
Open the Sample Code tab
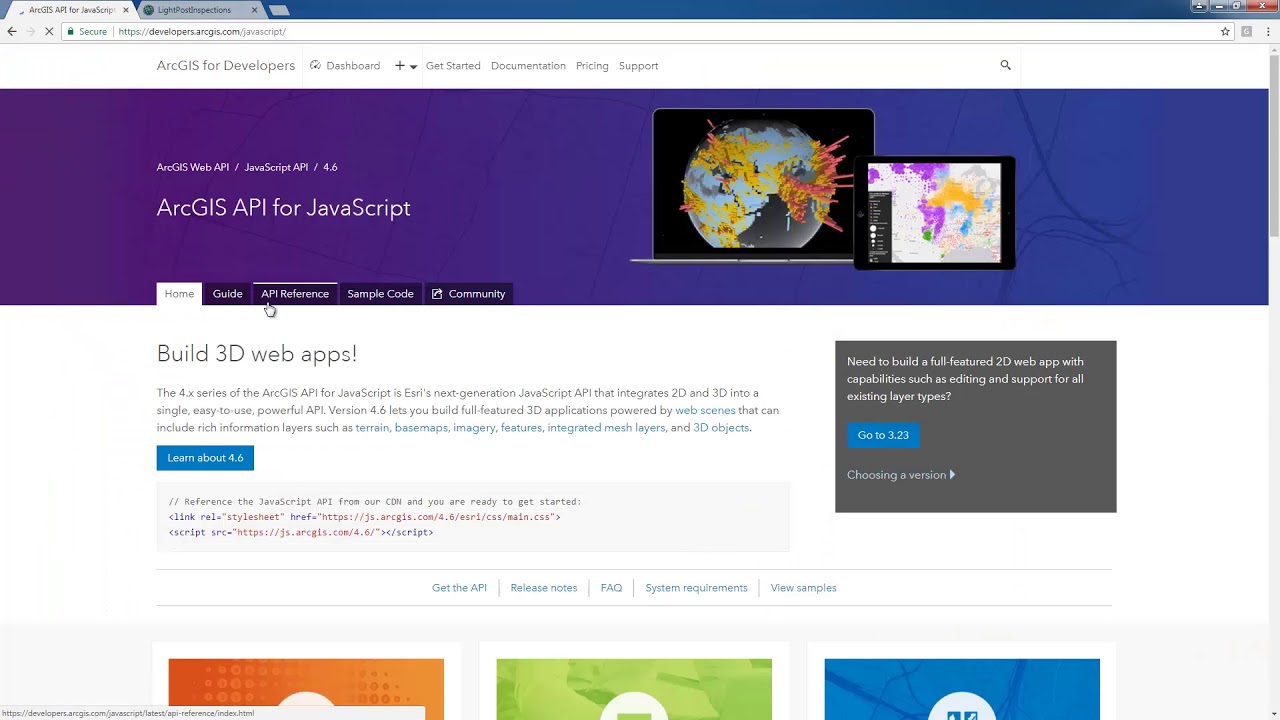(380, 294)
